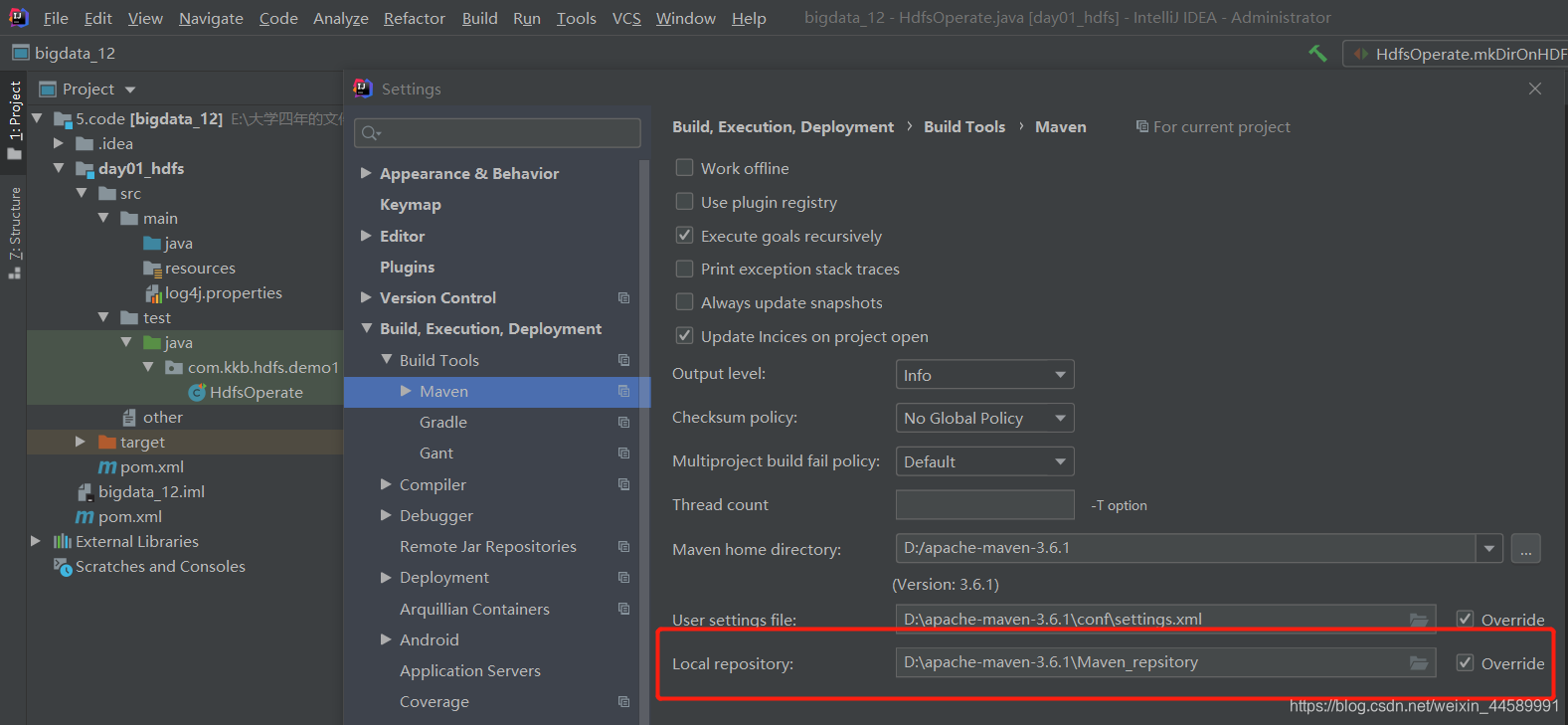Click the project-level icon beside Compiler
Screen dimensions: 1568x725
(623, 484)
